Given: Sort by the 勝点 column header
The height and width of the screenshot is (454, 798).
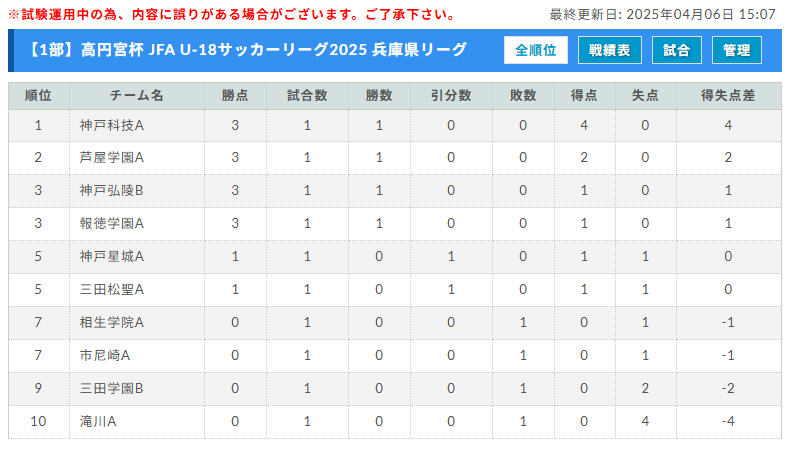Looking at the screenshot, I should pos(235,95).
